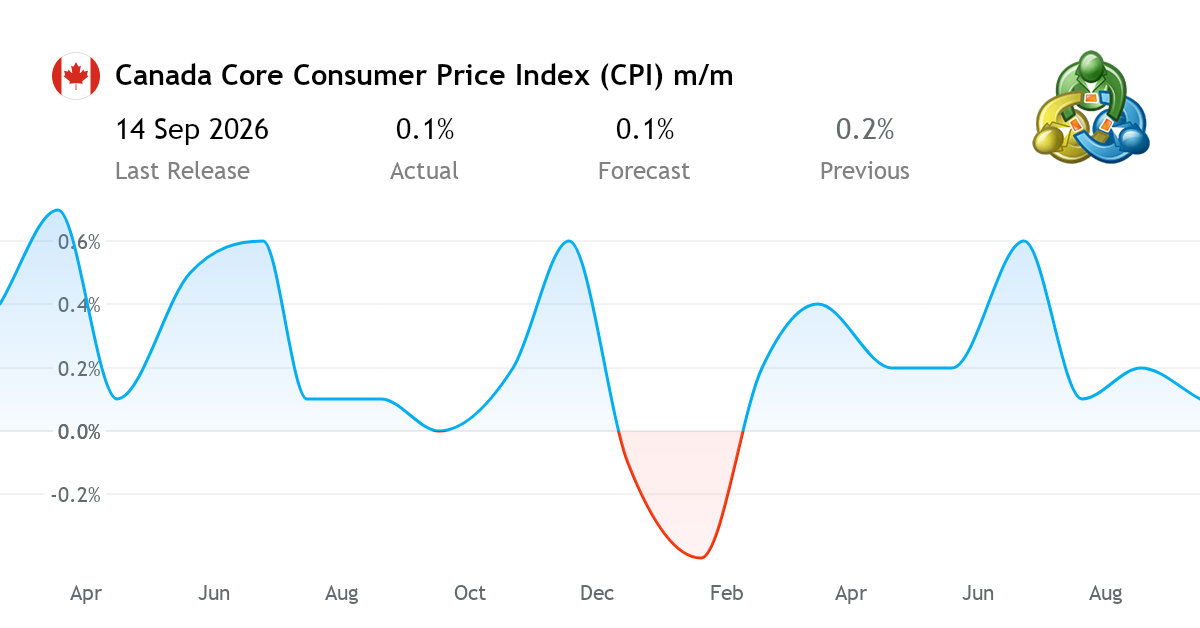The image size is (1200, 628).
Task: Select the last Aug timeline label
Action: click(x=1105, y=593)
